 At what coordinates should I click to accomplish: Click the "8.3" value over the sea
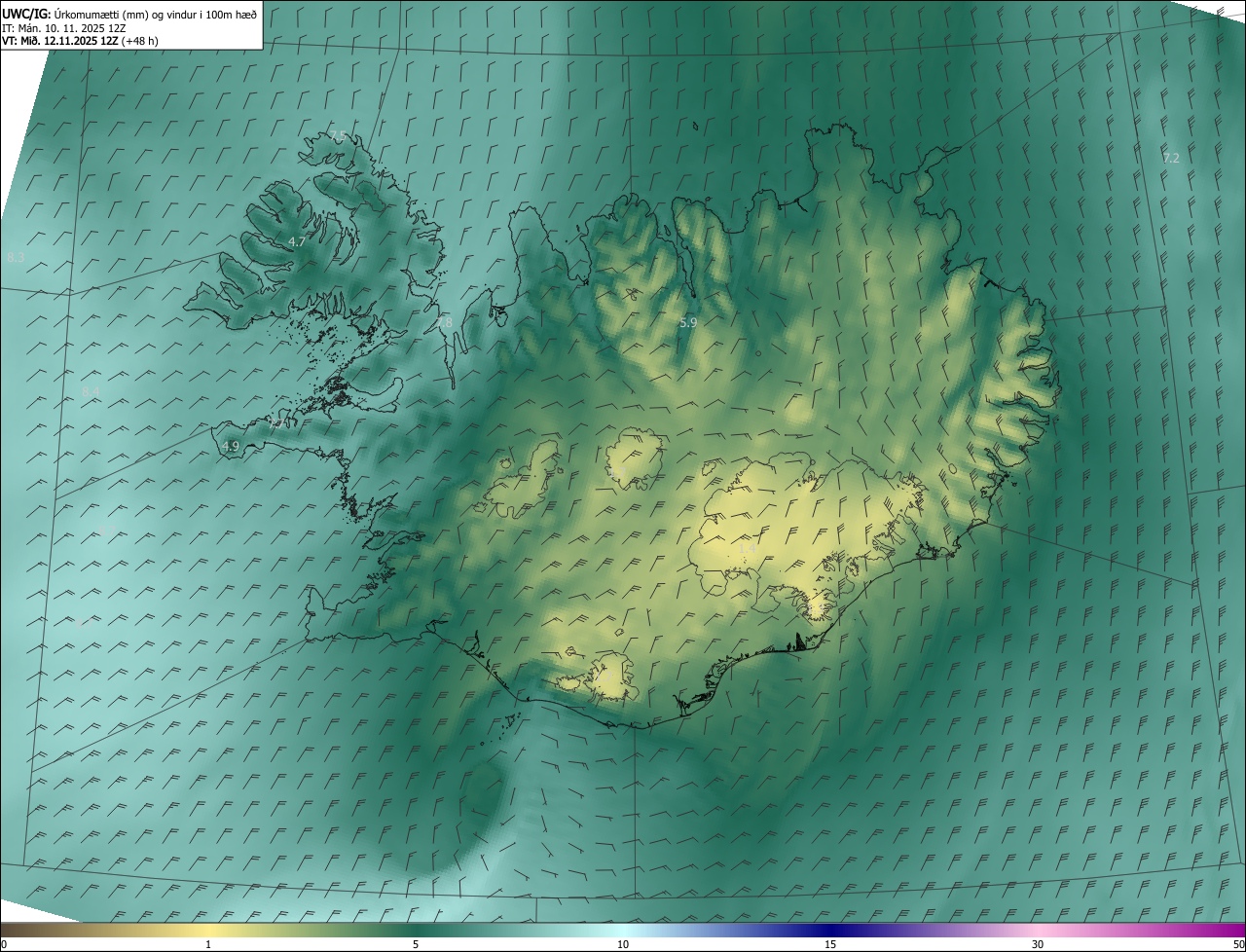tap(16, 257)
